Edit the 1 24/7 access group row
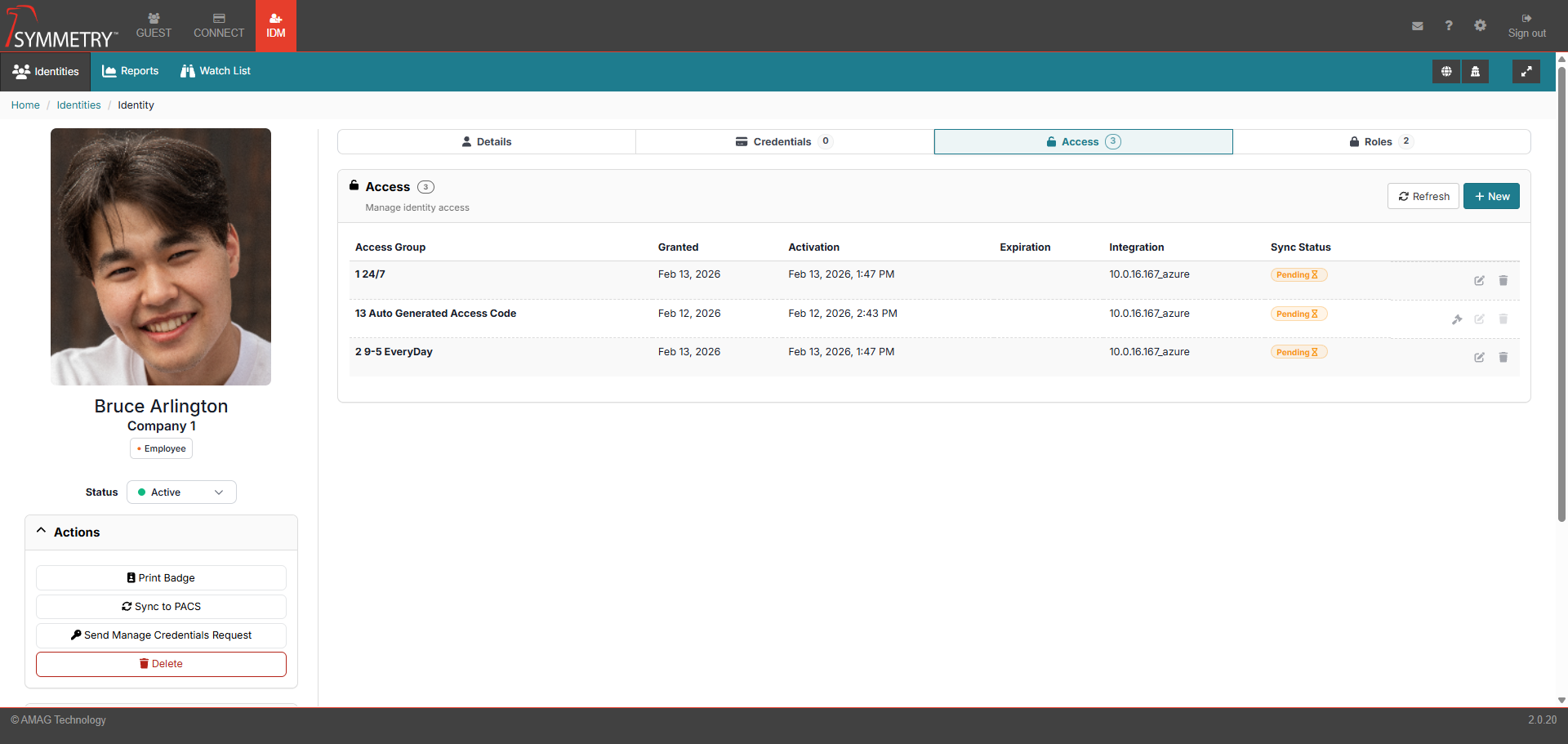 (1479, 281)
